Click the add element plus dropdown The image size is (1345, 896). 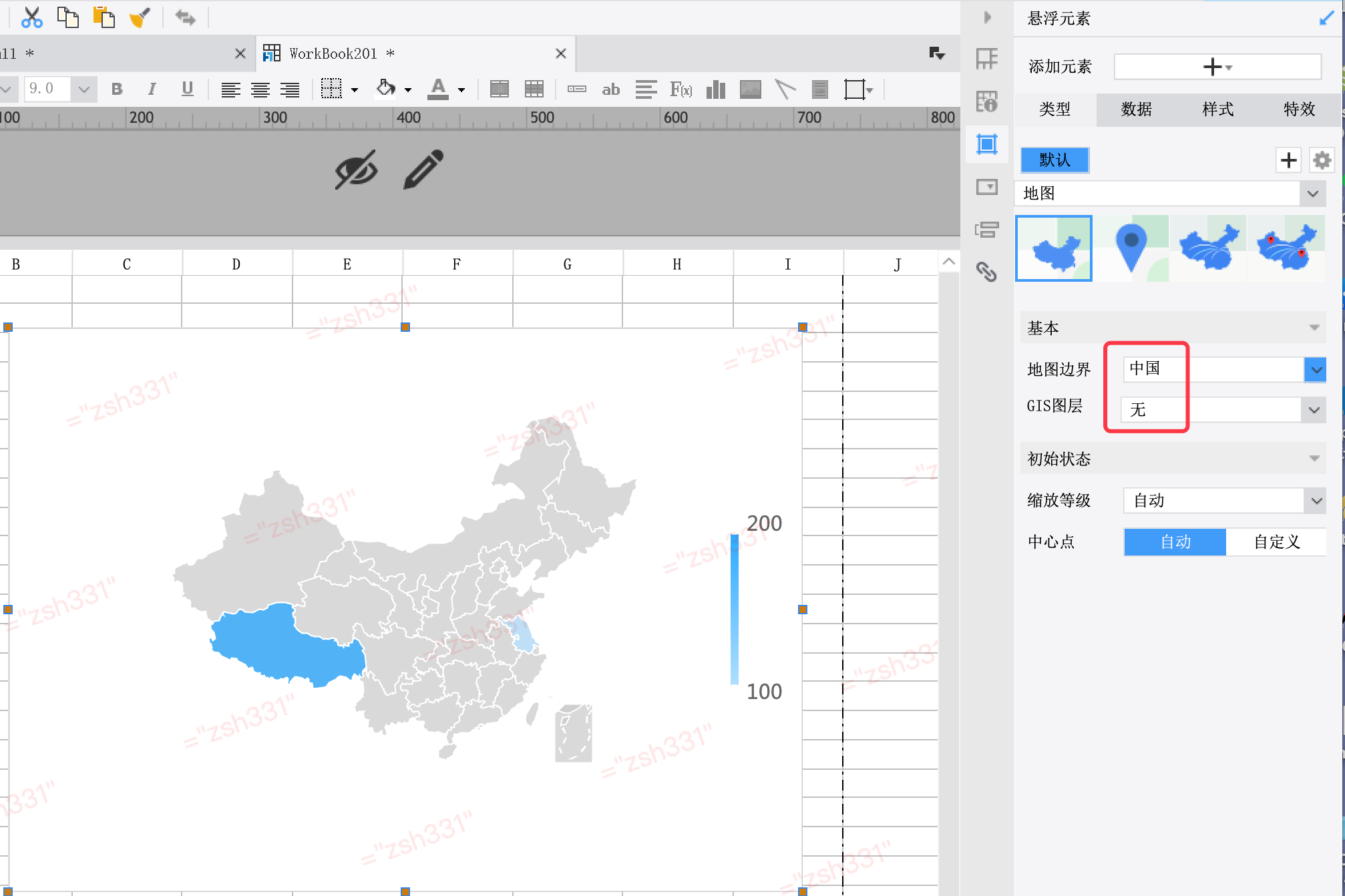tap(1217, 67)
